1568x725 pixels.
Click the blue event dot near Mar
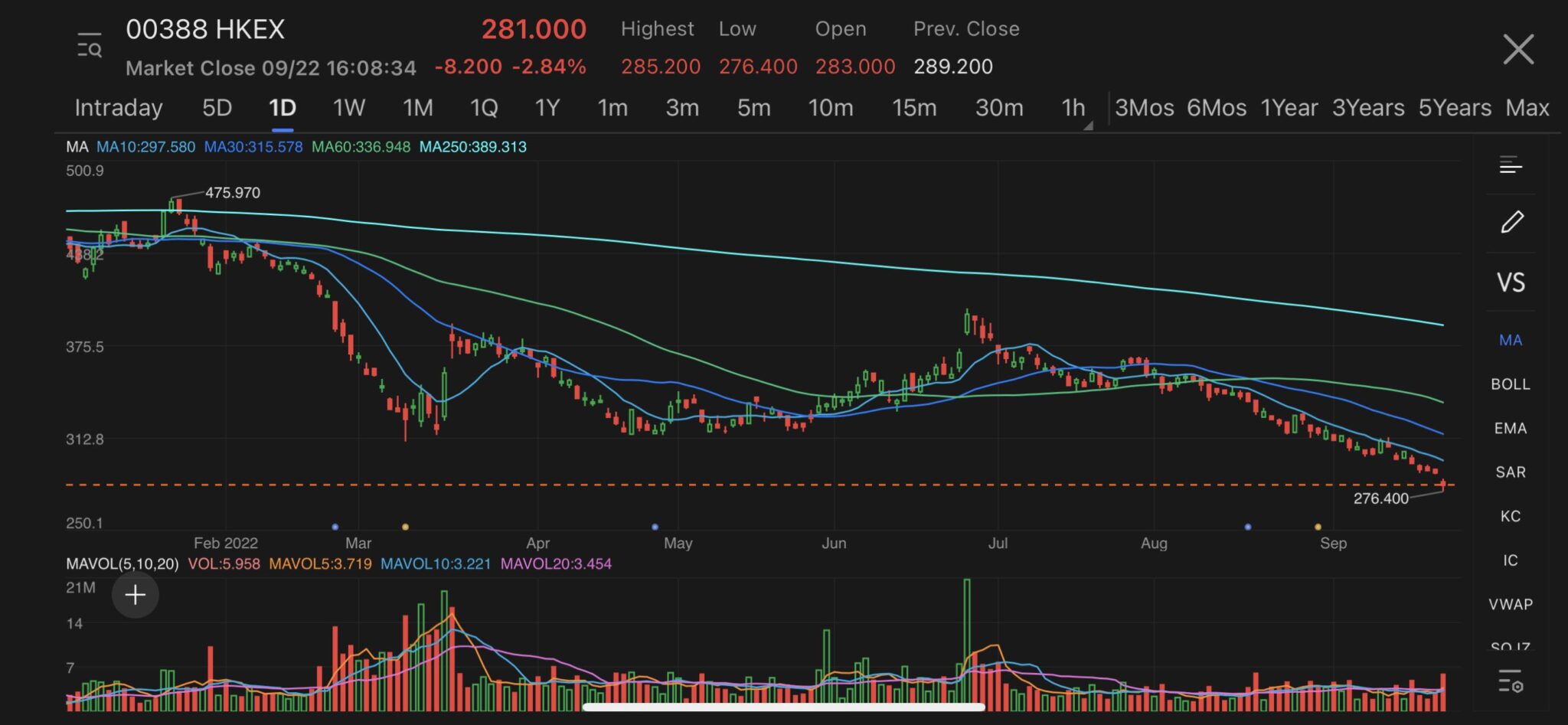[x=335, y=527]
